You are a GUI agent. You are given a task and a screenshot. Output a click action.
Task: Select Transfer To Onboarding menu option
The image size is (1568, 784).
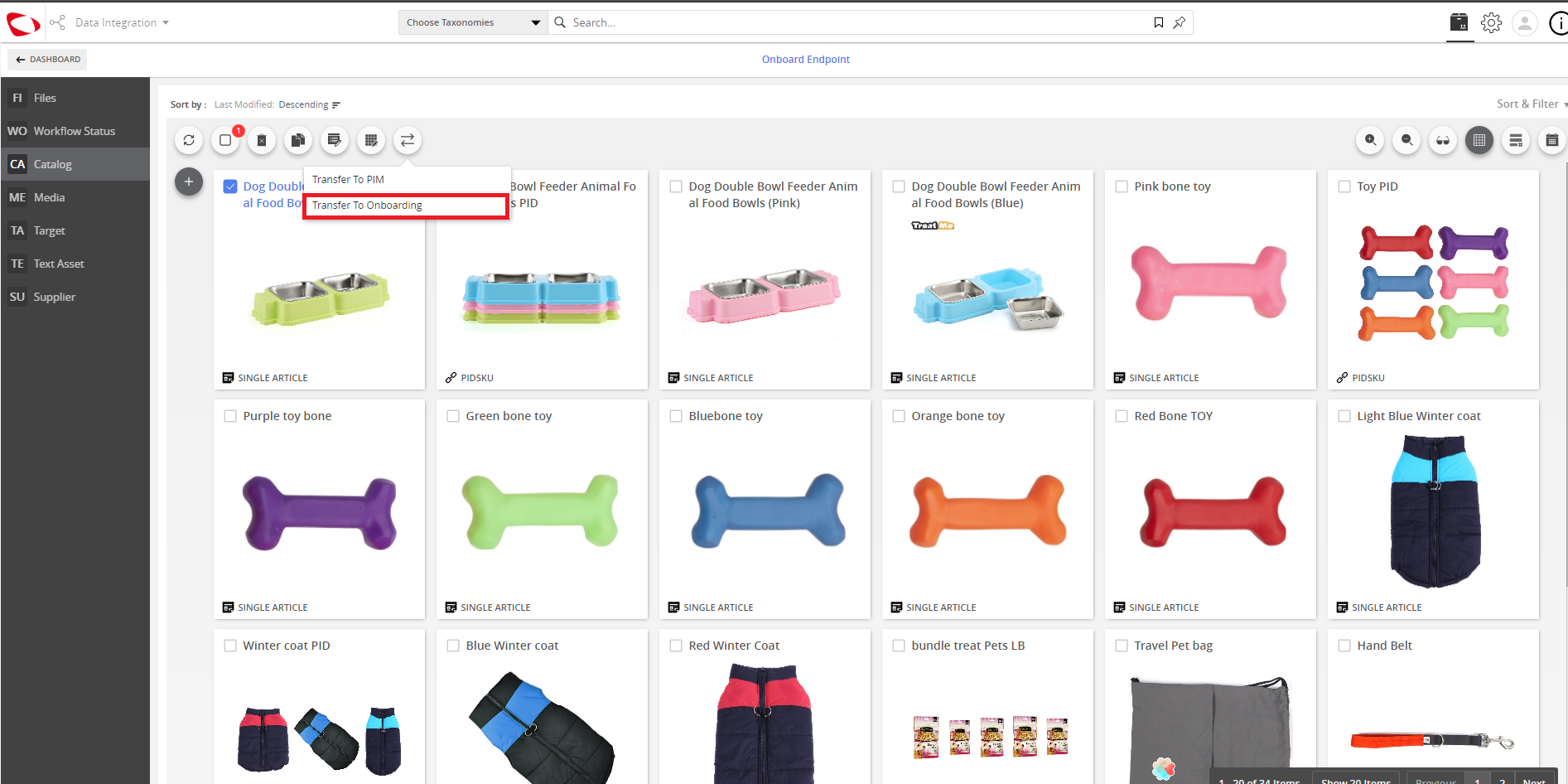(x=407, y=206)
